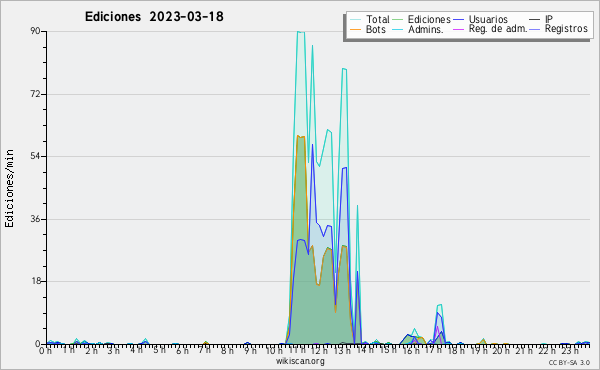This screenshot has width=600, height=370.
Task: Click the y-axis value 54
Action: tap(36, 156)
